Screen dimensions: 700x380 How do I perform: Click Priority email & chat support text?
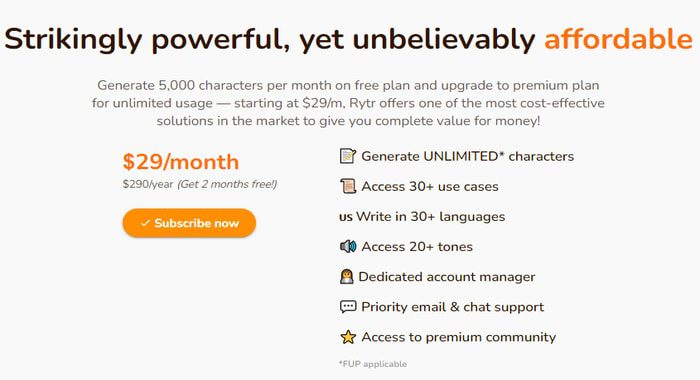(x=453, y=307)
